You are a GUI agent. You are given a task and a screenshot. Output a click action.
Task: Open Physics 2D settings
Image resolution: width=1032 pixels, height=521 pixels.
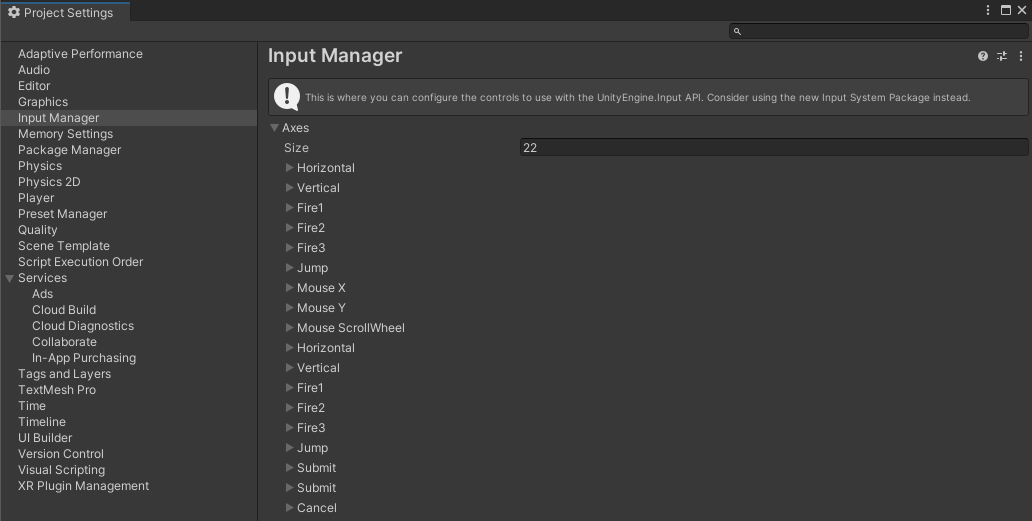pyautogui.click(x=49, y=182)
